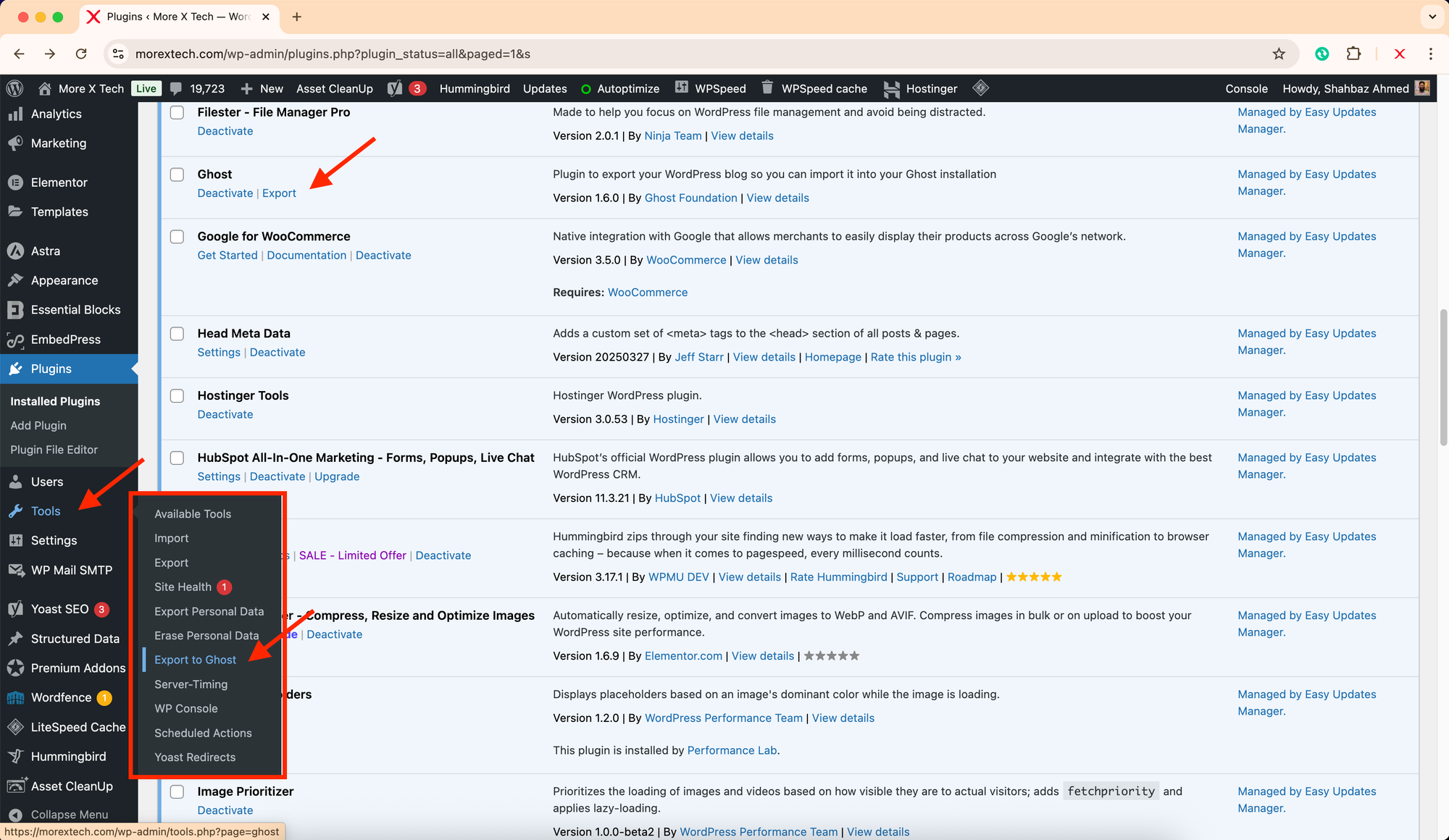Click the LiteSpeed diamond icon in admin bar
Image resolution: width=1449 pixels, height=840 pixels.
point(980,88)
